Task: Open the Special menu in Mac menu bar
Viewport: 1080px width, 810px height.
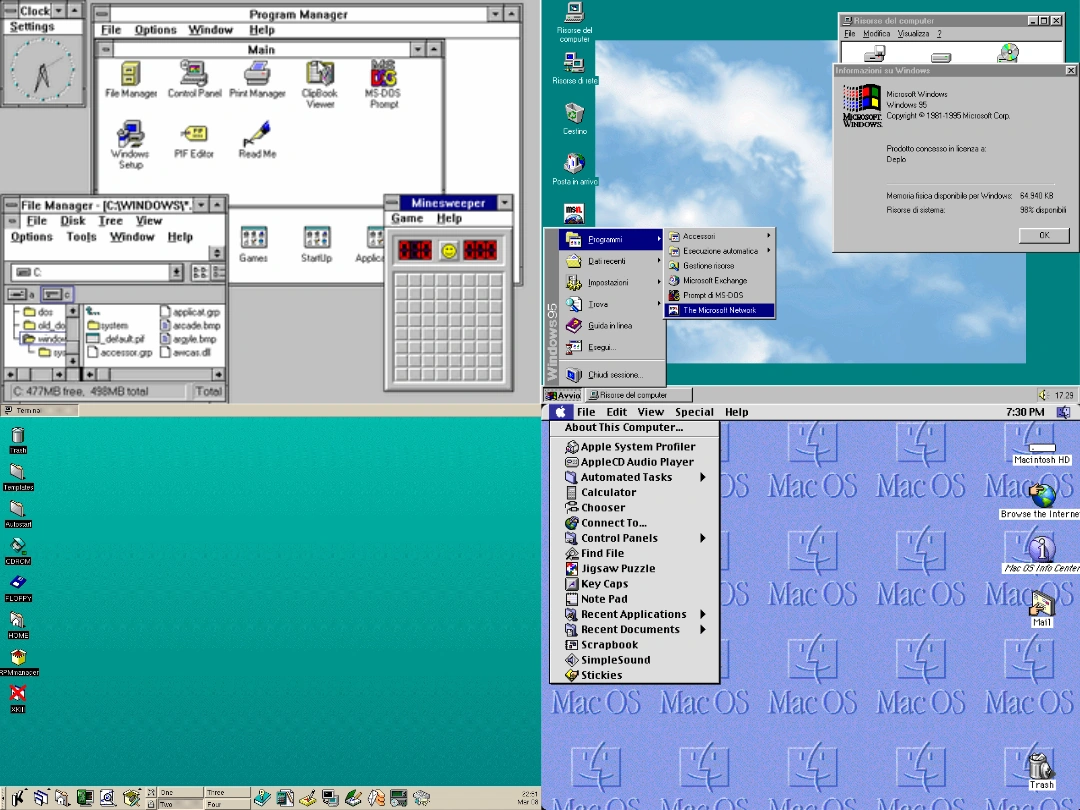Action: tap(694, 412)
